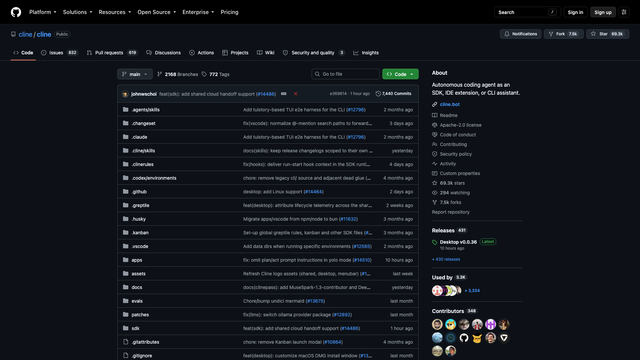Open the cline owner link
640x360 pixels.
pos(25,34)
